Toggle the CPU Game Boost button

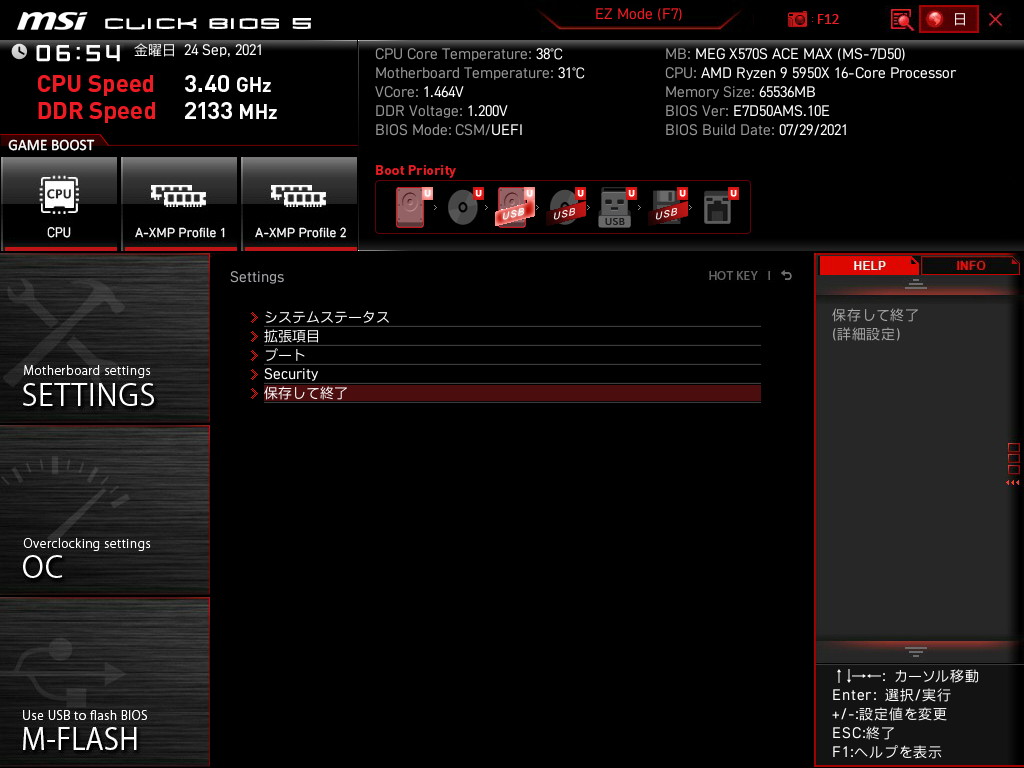coord(59,203)
